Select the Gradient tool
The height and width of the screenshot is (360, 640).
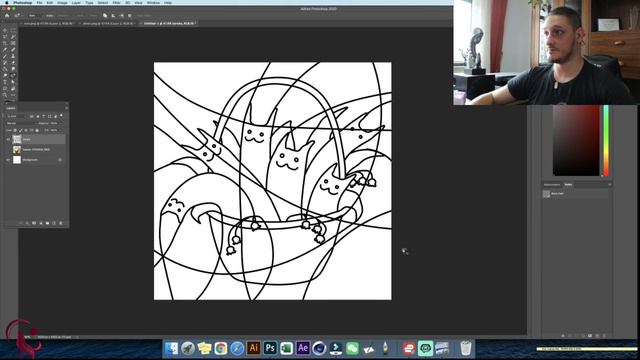pos(4,69)
